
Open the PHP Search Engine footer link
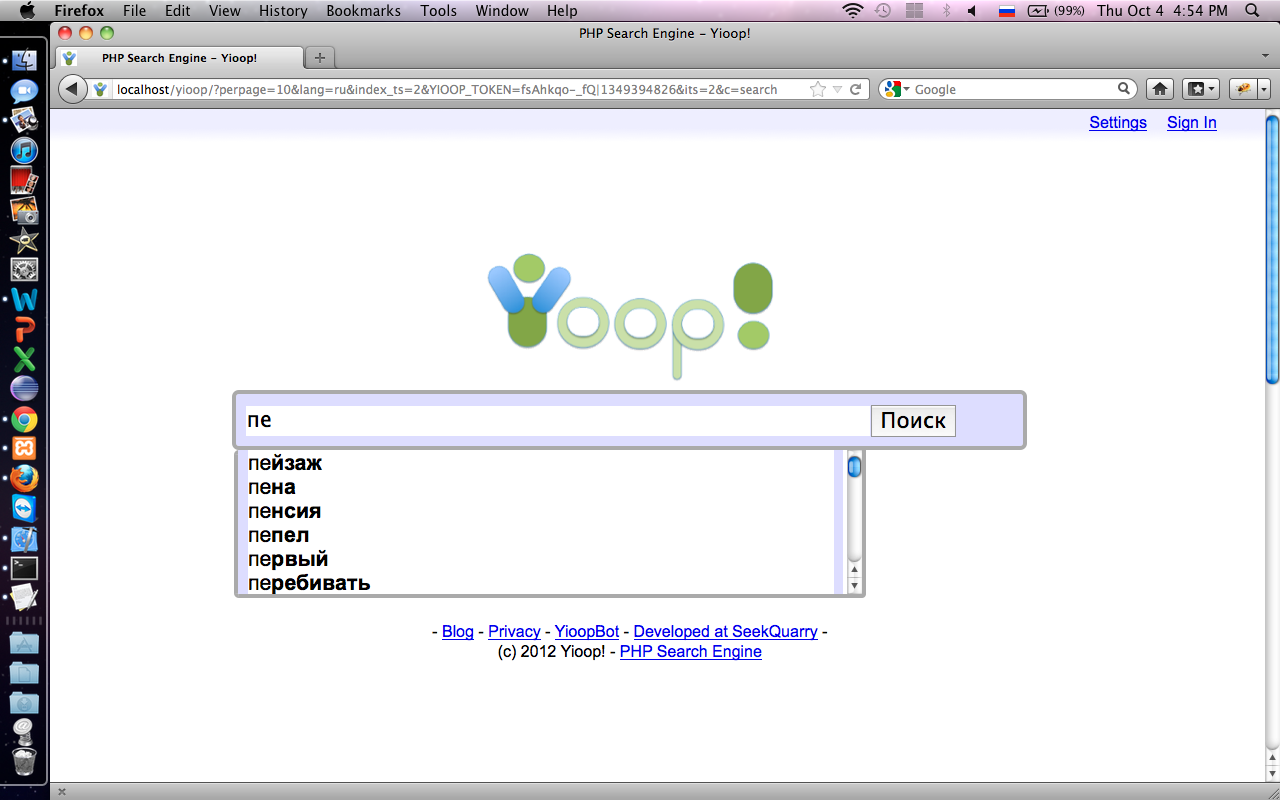click(x=691, y=652)
